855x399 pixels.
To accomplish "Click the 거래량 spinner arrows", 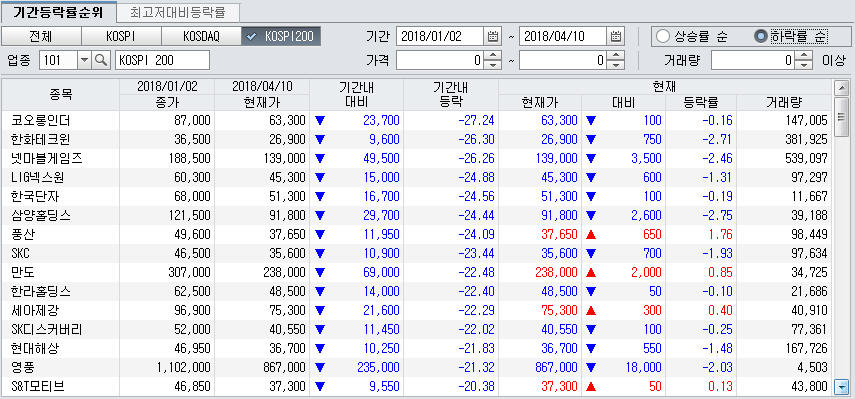I will pyautogui.click(x=804, y=60).
